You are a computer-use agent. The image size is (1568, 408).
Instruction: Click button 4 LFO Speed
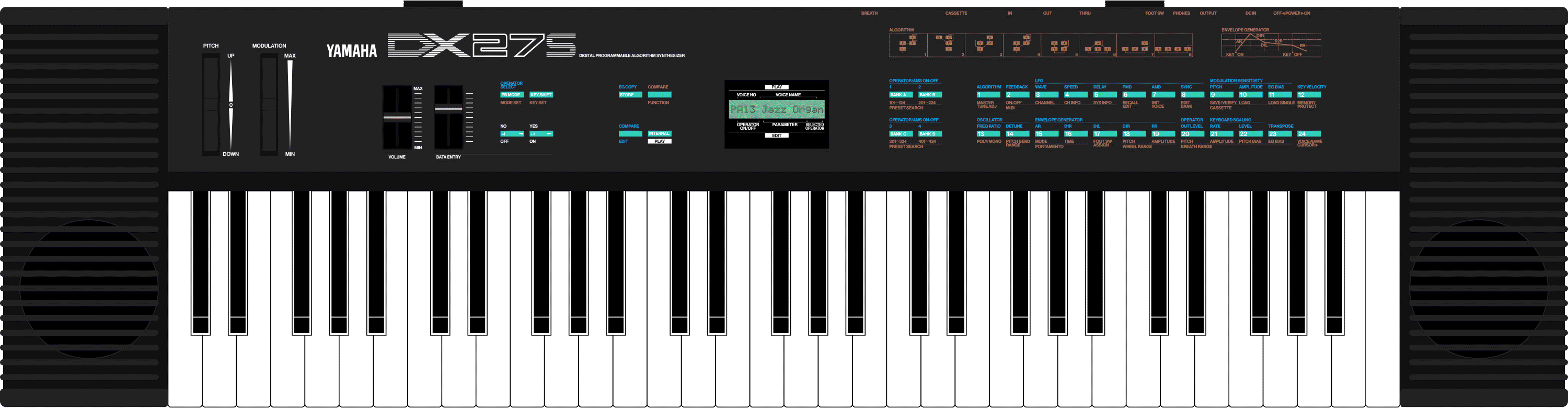1076,95
